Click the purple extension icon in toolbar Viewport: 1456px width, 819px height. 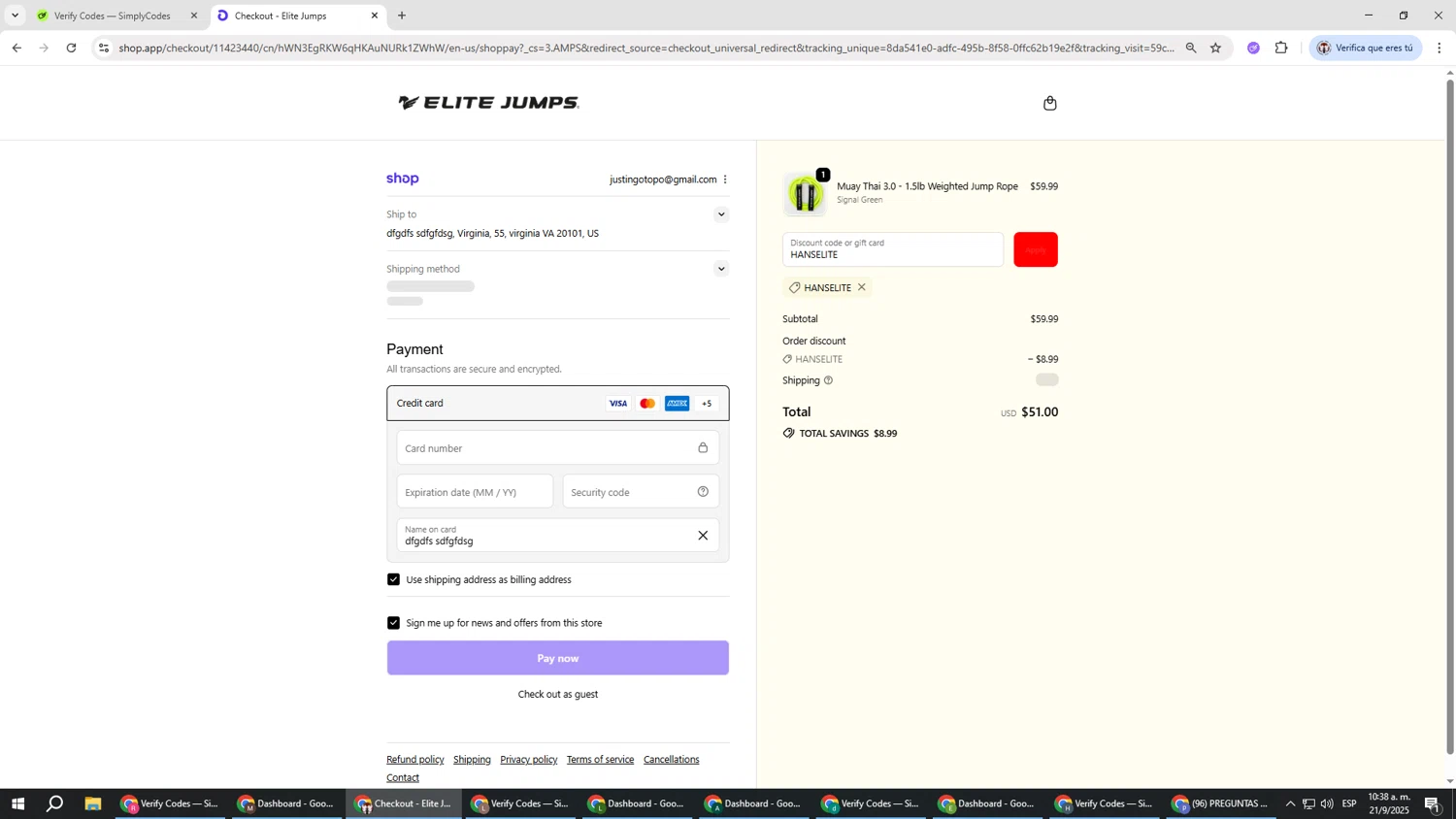(1253, 48)
